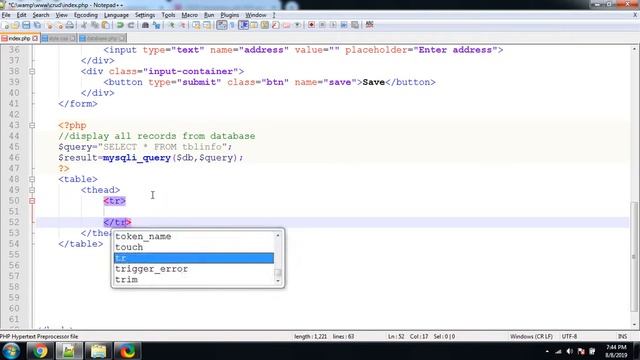Open the Function List panel icon
Screen dimensions: 640x360
[276, 25]
